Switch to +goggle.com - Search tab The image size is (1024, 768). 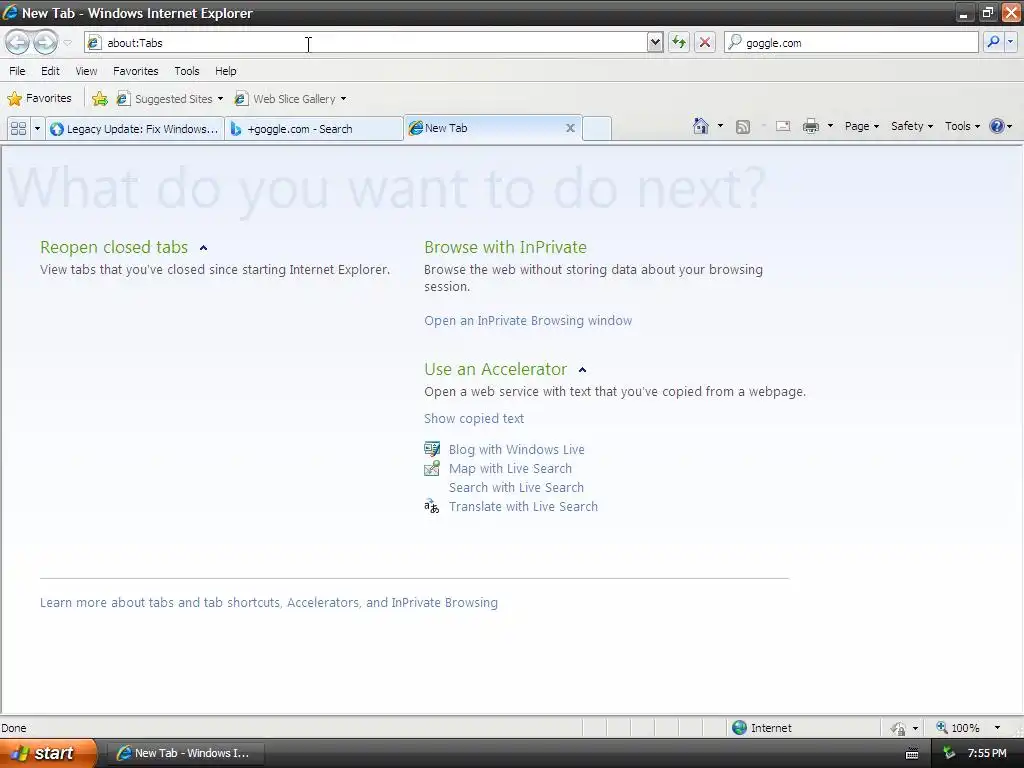point(313,129)
